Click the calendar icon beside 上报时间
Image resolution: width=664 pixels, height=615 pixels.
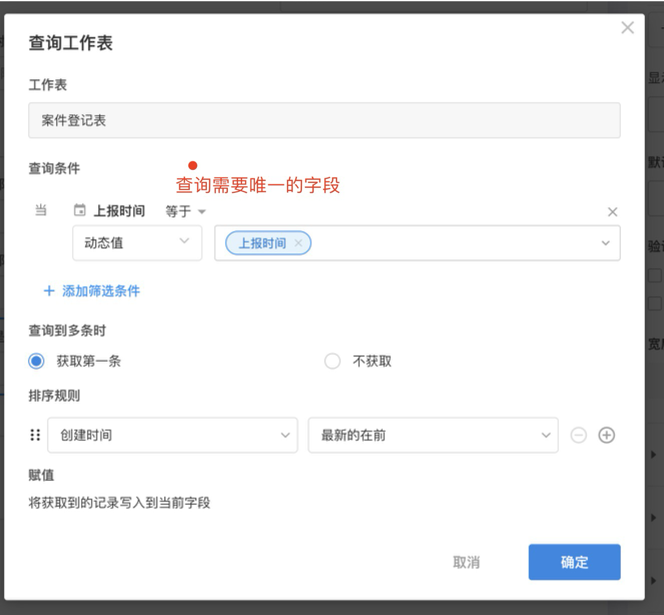point(80,210)
